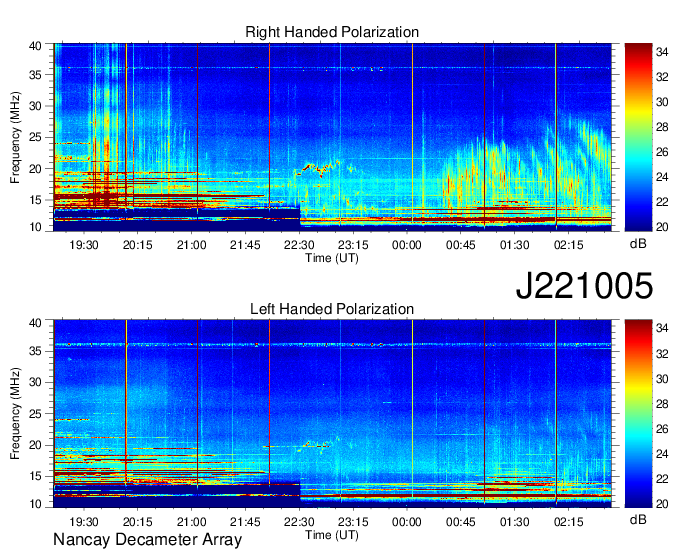Click the '28' value on the lower colorbar
The height and width of the screenshot is (552, 680).
(x=662, y=404)
